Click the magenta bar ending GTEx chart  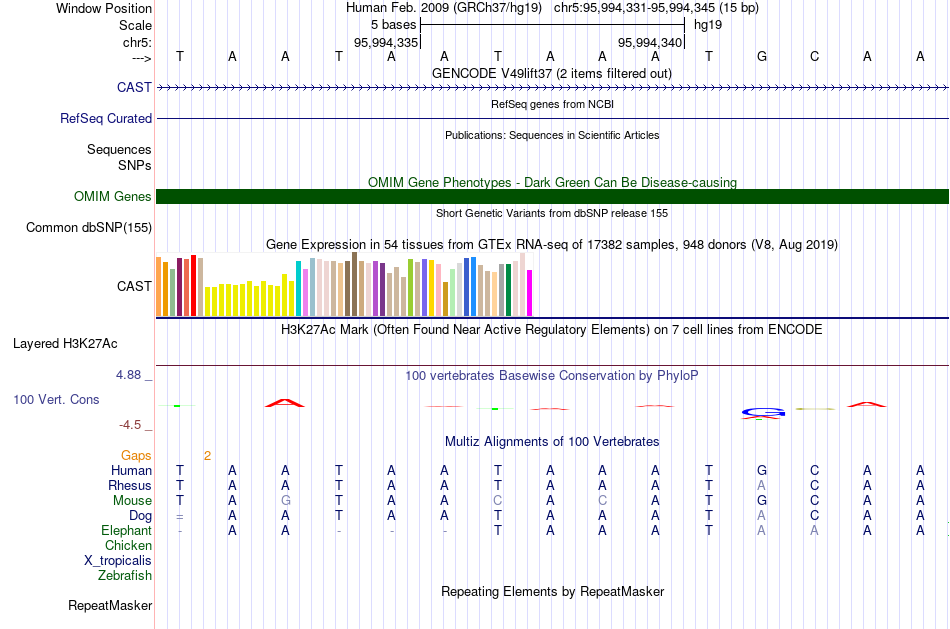tap(529, 293)
